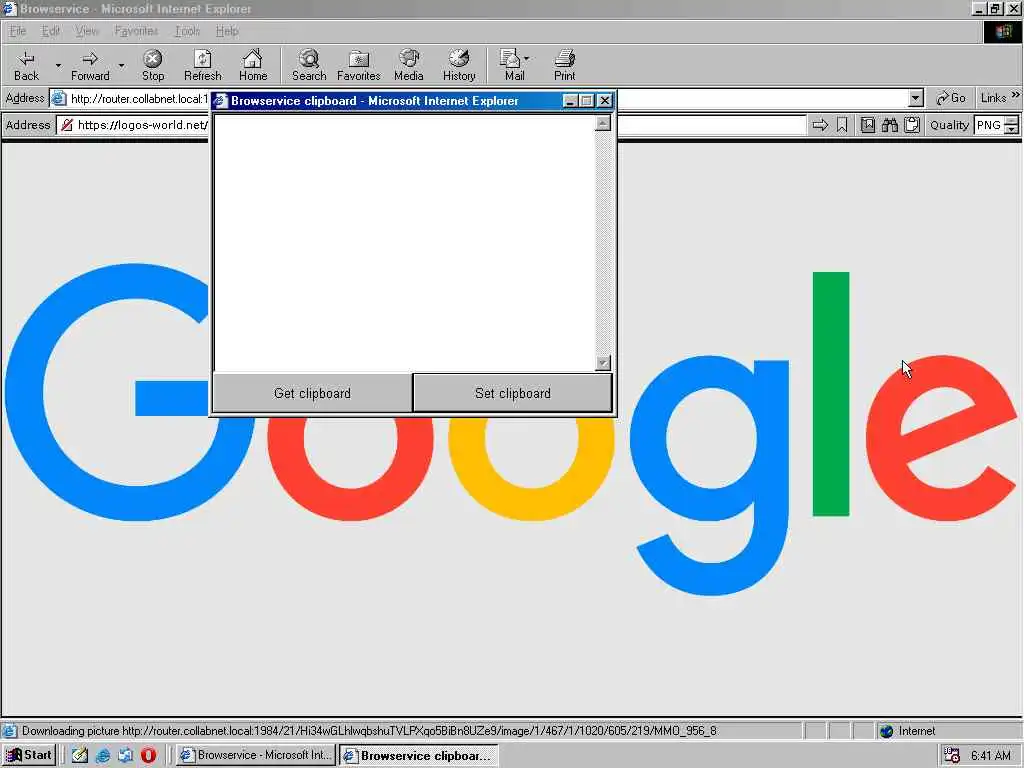Click inside the clipboard text area

point(404,243)
